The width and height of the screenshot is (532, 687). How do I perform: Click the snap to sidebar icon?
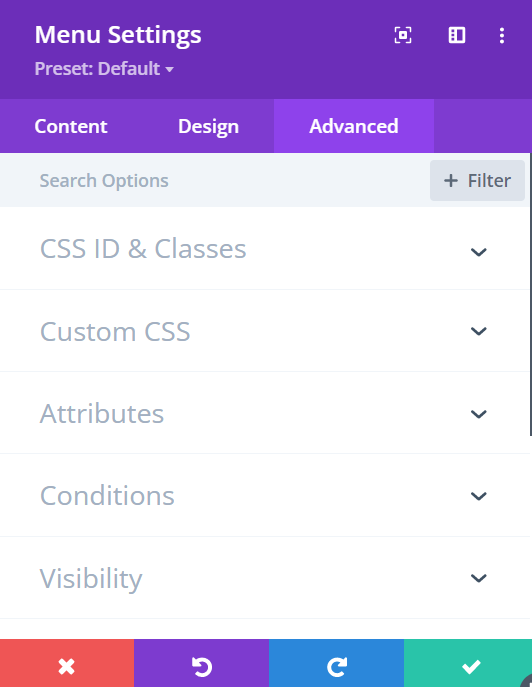click(457, 35)
